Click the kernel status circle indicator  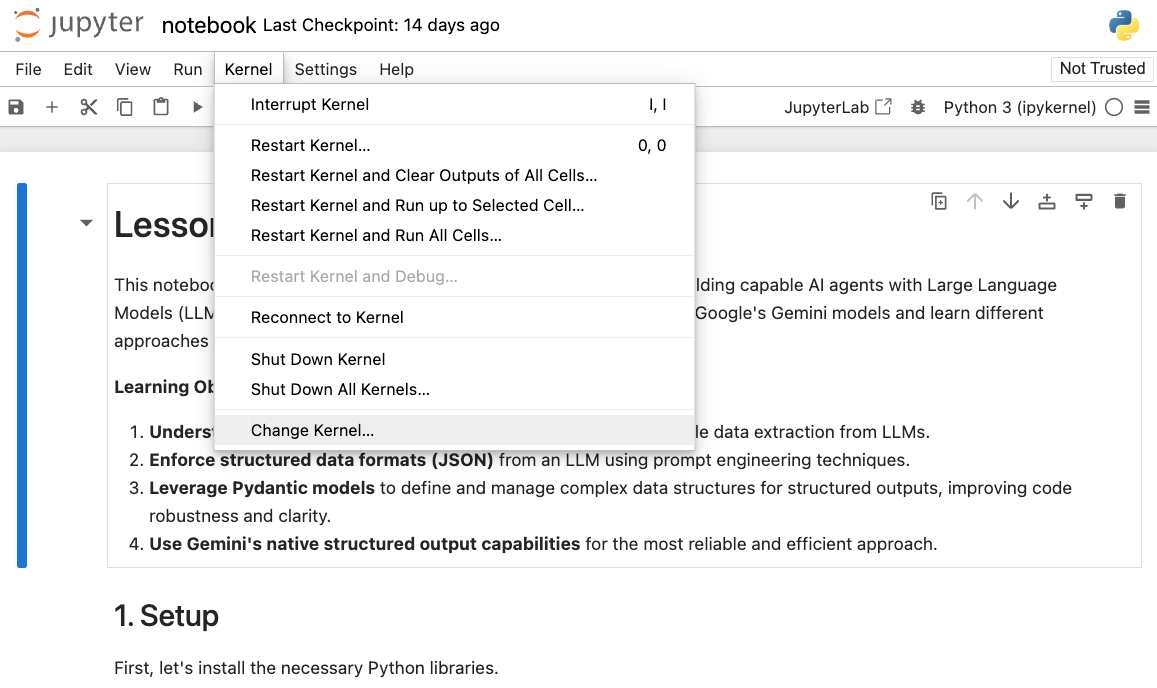(x=1114, y=107)
